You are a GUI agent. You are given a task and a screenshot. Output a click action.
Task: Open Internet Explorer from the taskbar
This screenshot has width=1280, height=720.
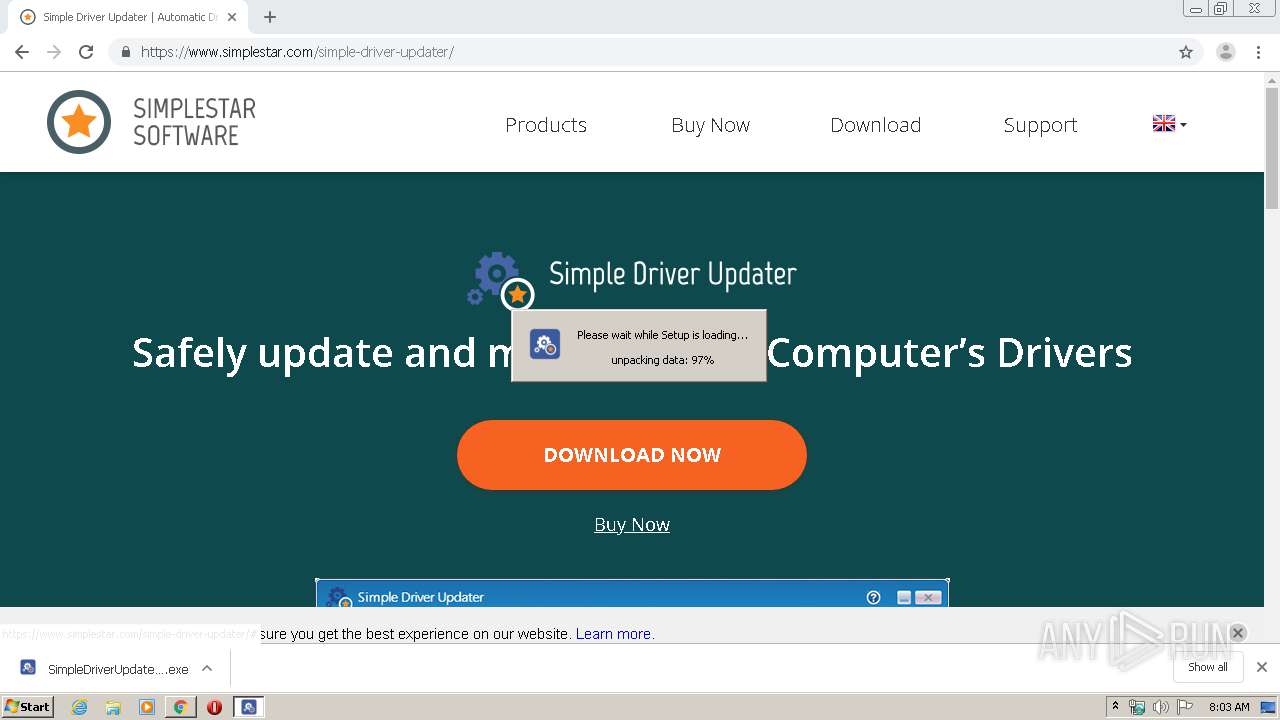coord(79,707)
